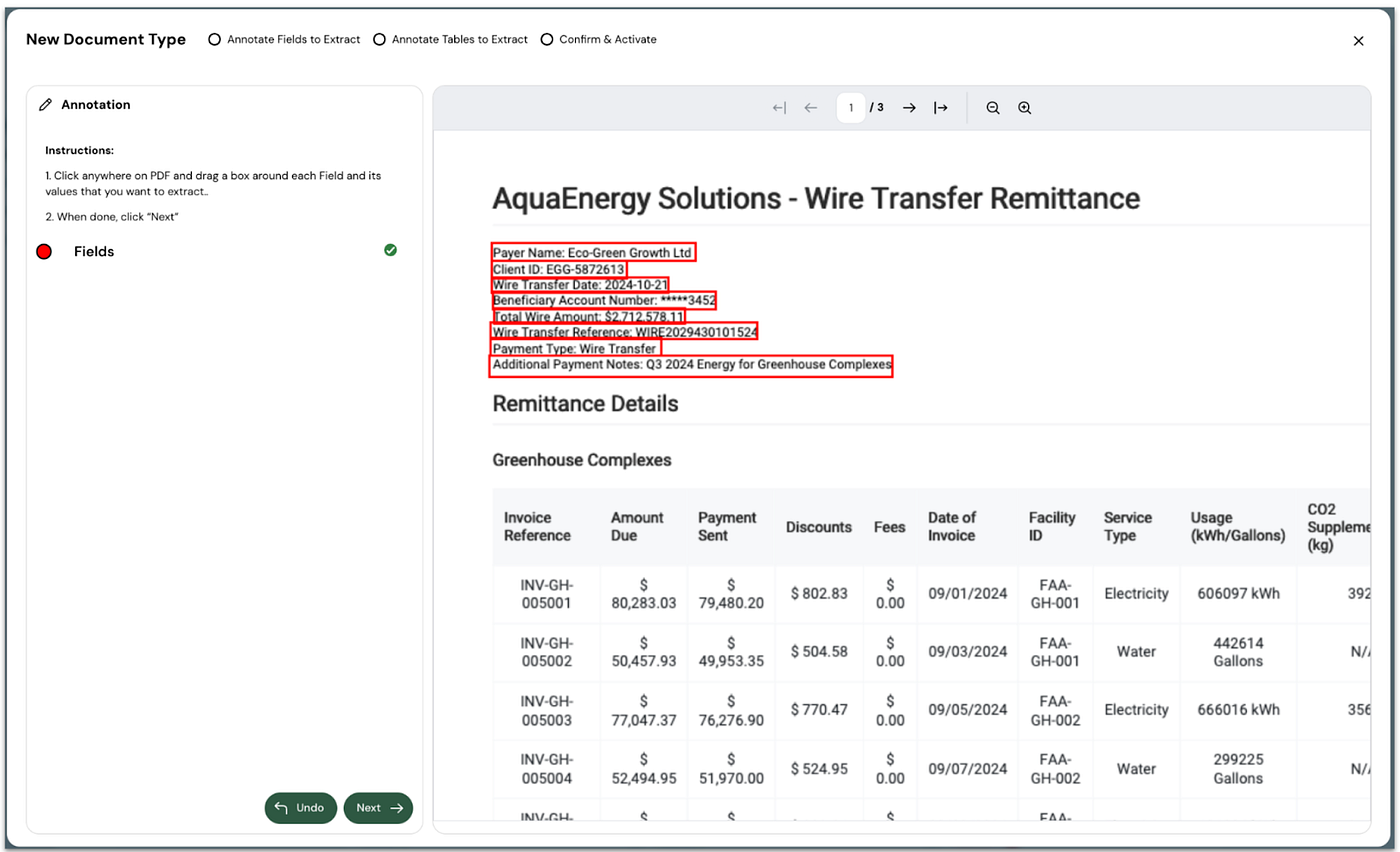The image size is (1400, 852).
Task: Jump to the first page of the PDF
Action: [x=778, y=107]
